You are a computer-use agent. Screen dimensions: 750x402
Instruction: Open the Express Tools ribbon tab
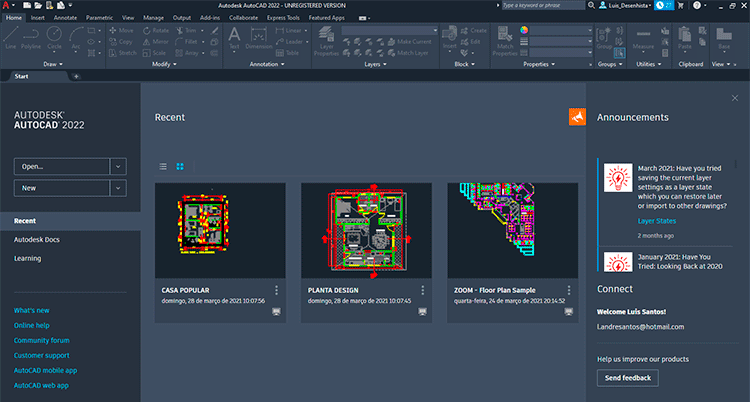(283, 18)
